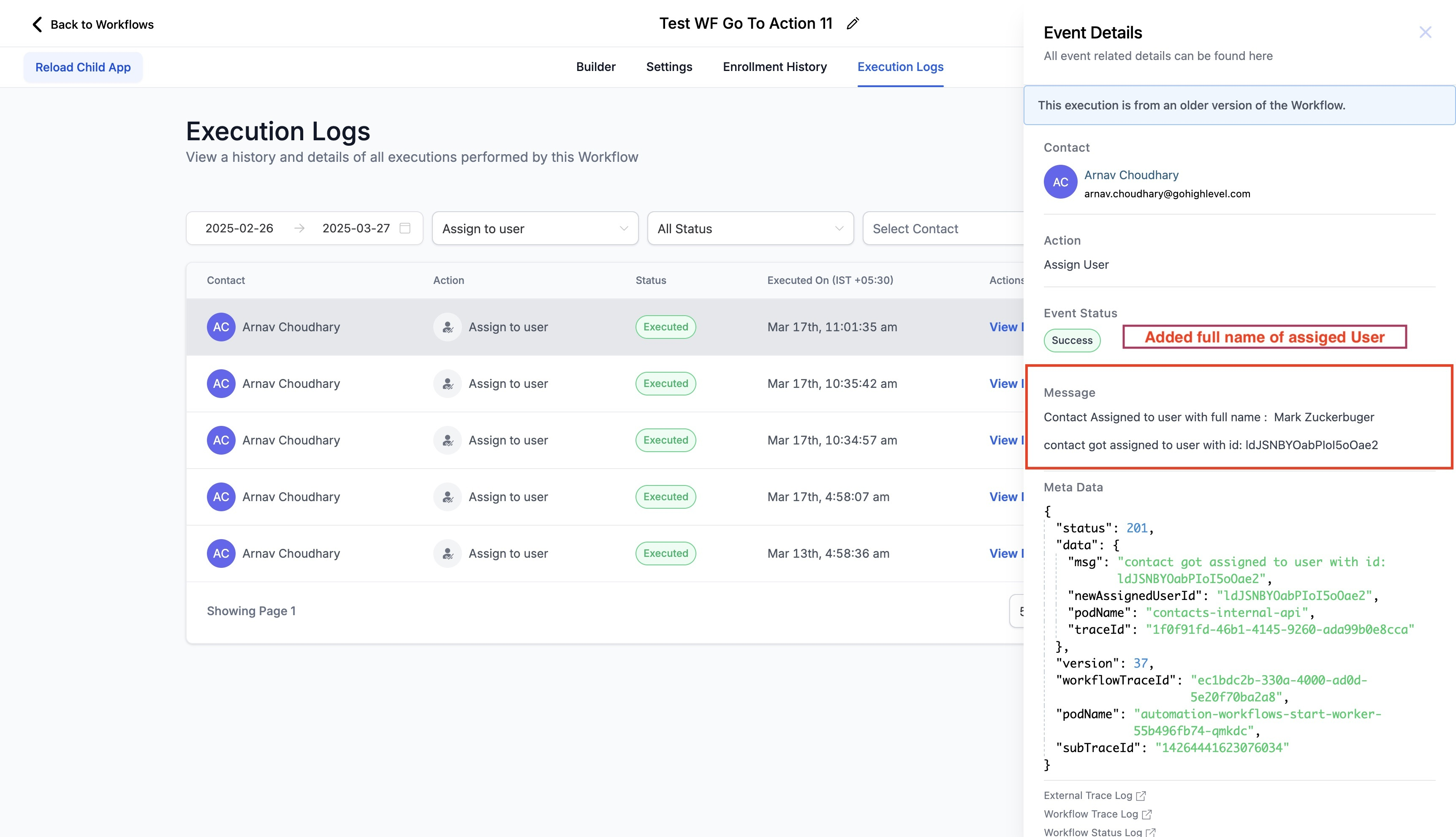Expand the Assign to user action dropdown
This screenshot has height=837, width=1456.
point(535,229)
